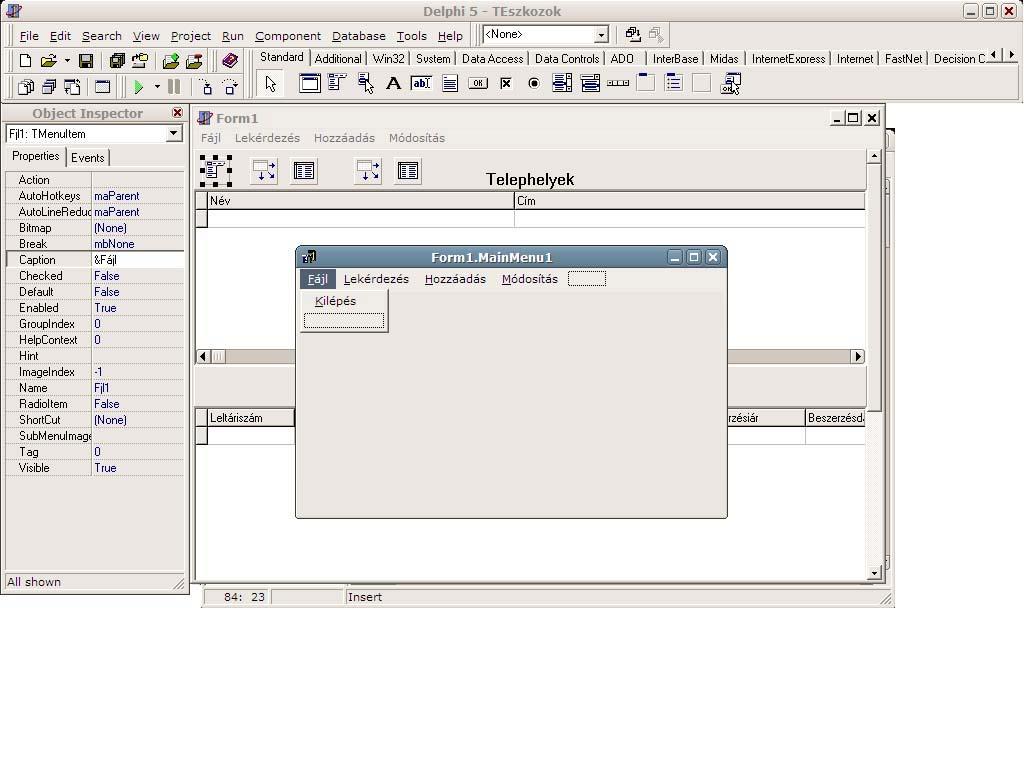Open the Project menu
This screenshot has height=768, width=1024.
[191, 36]
